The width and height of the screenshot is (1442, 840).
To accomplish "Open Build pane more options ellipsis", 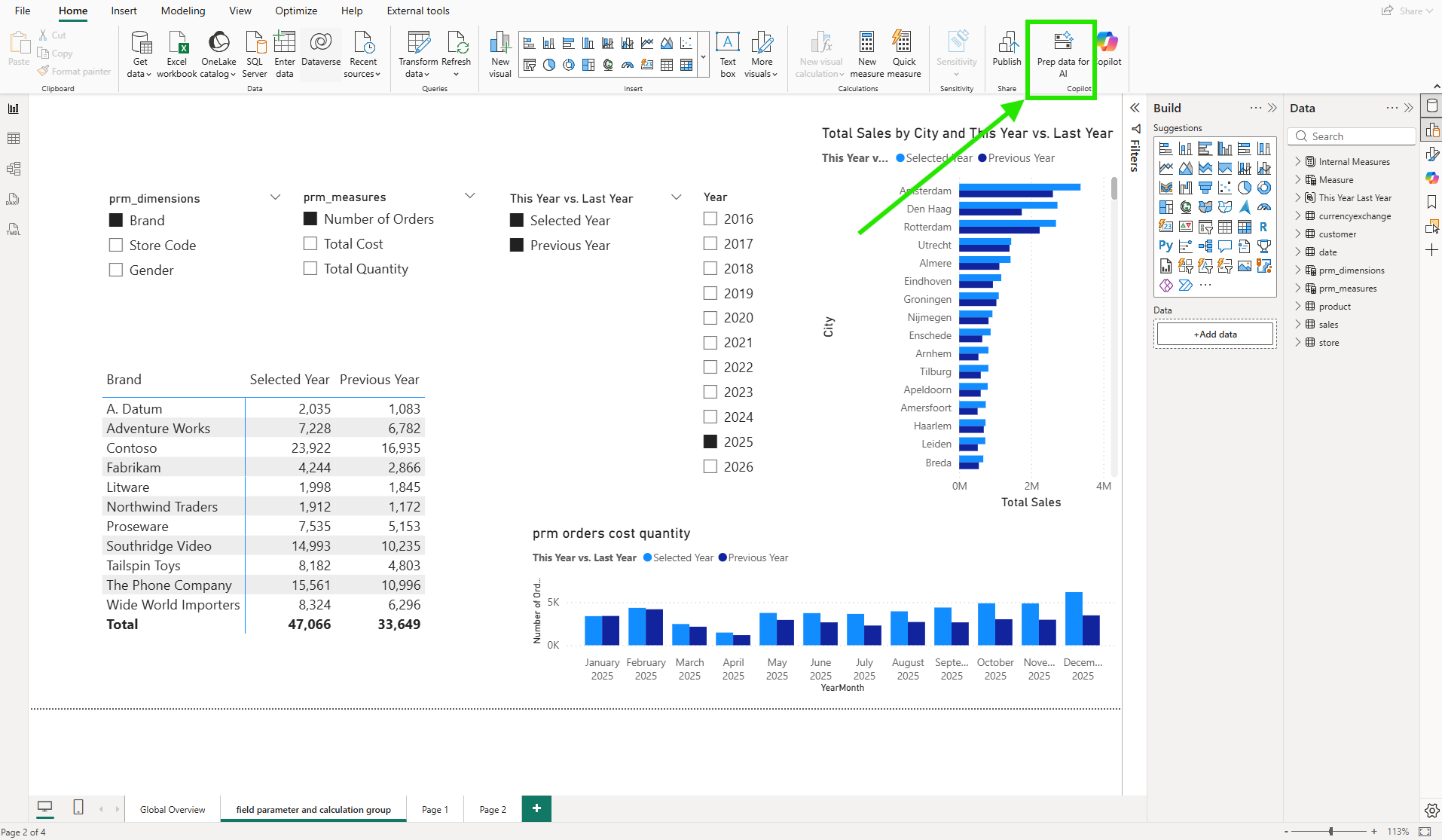I will [1255, 108].
